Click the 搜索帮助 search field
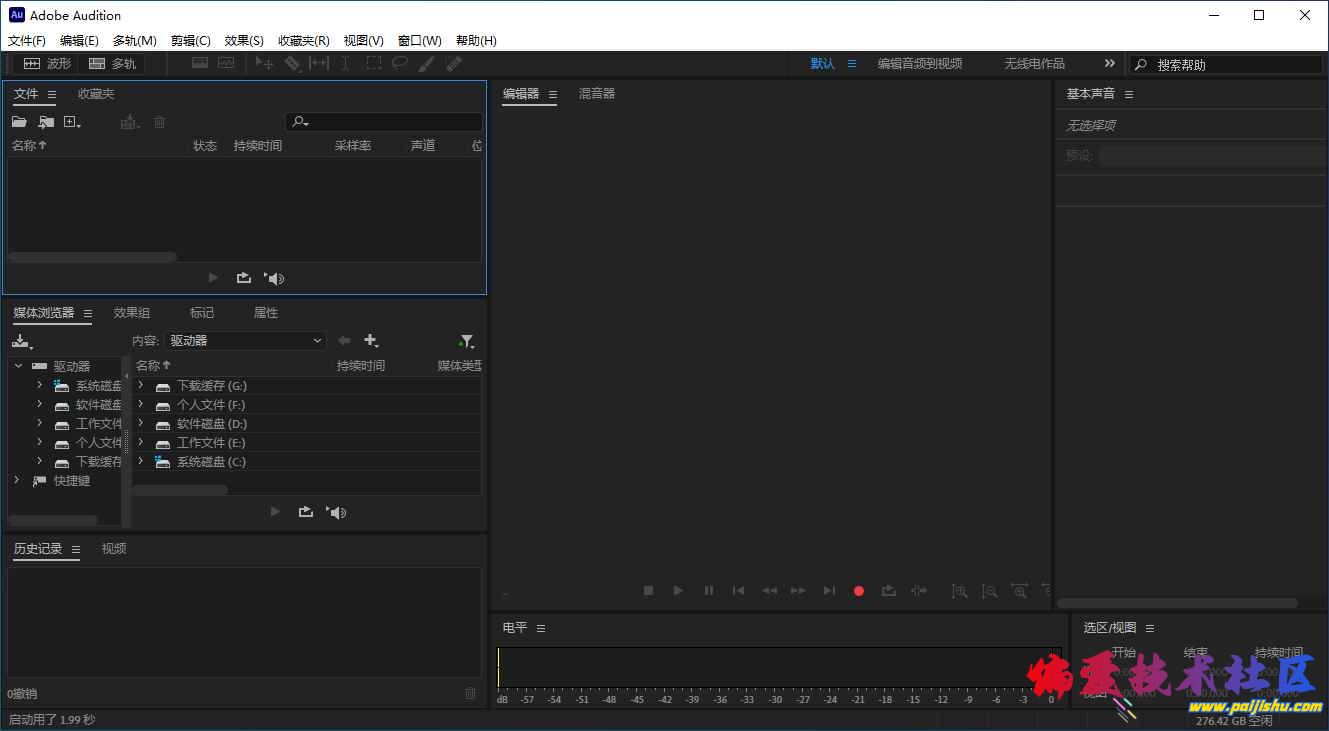 1235,64
